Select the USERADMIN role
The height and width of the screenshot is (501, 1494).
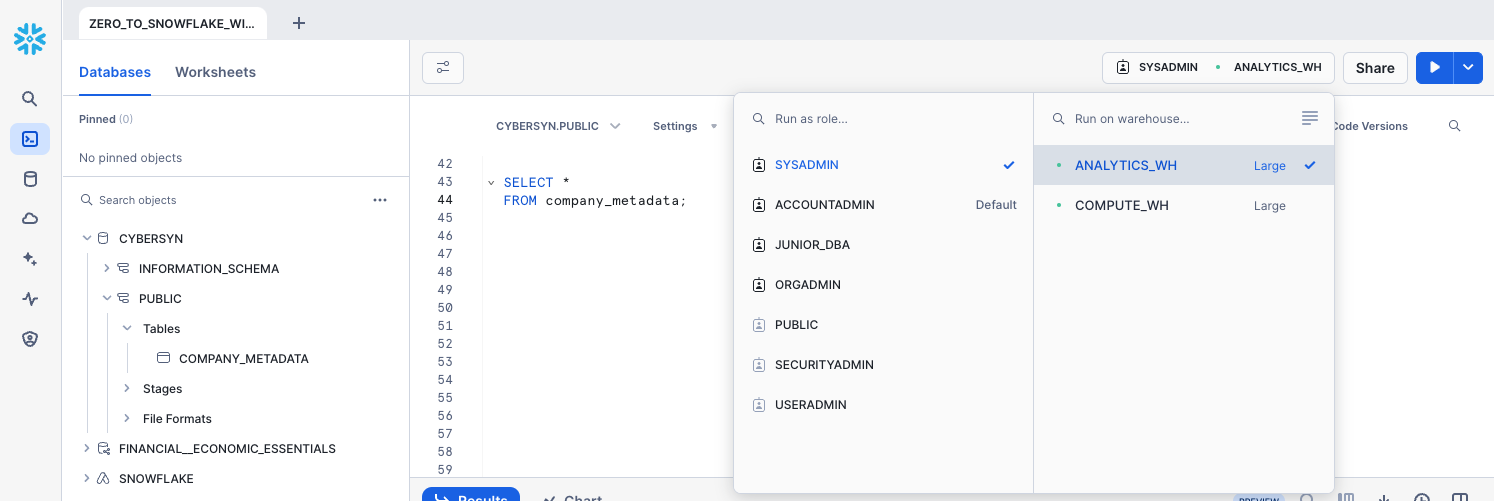coord(883,405)
